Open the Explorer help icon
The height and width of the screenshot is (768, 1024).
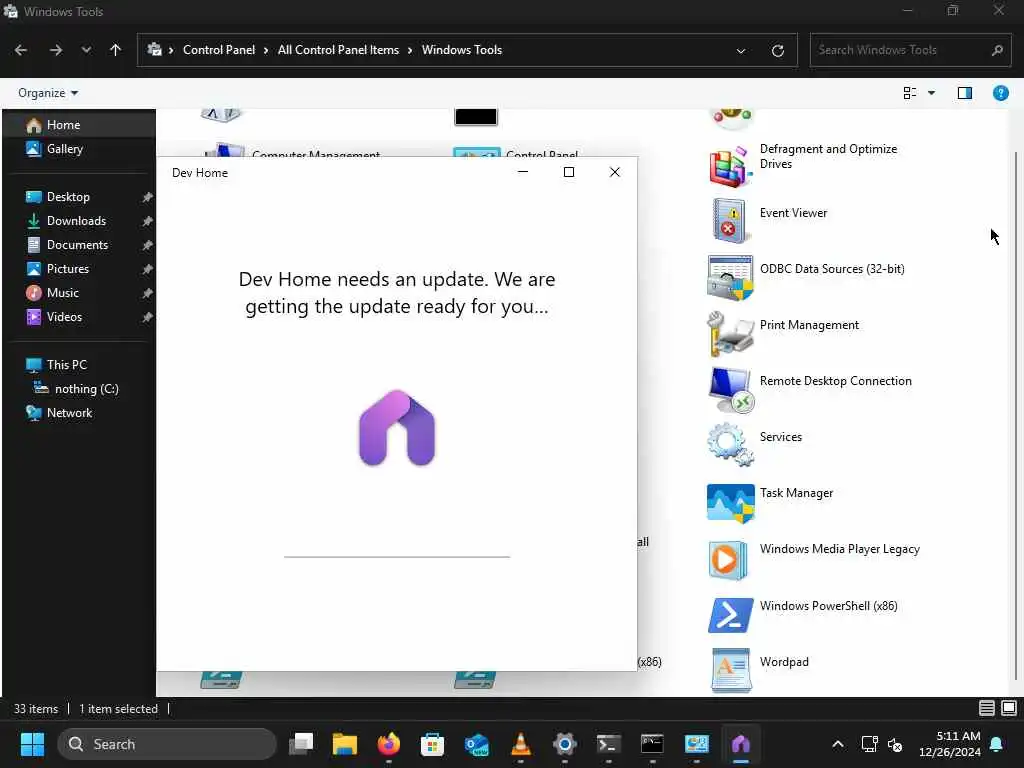tap(1000, 93)
